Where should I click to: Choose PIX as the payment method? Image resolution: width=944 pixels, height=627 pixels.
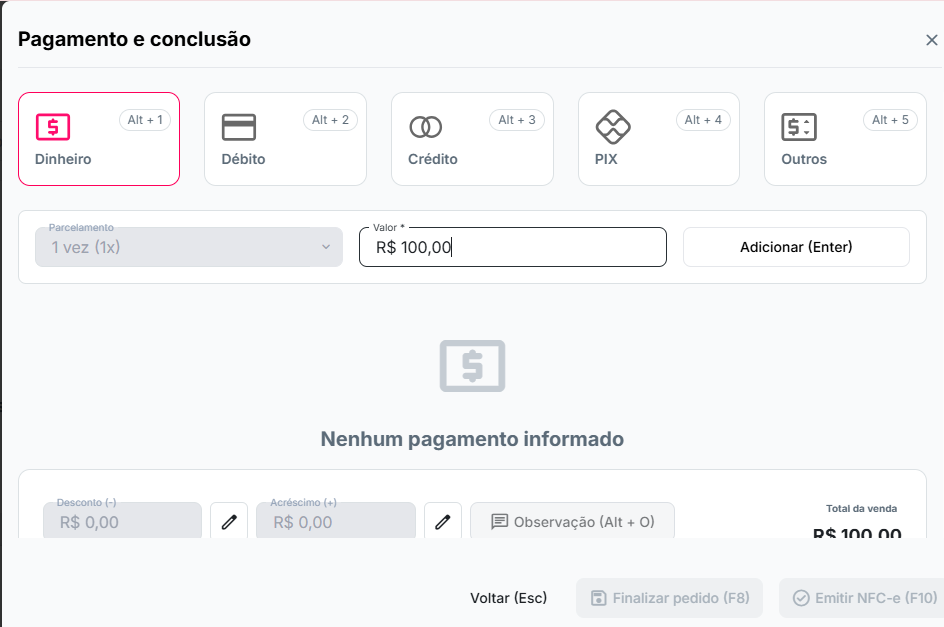tap(658, 139)
